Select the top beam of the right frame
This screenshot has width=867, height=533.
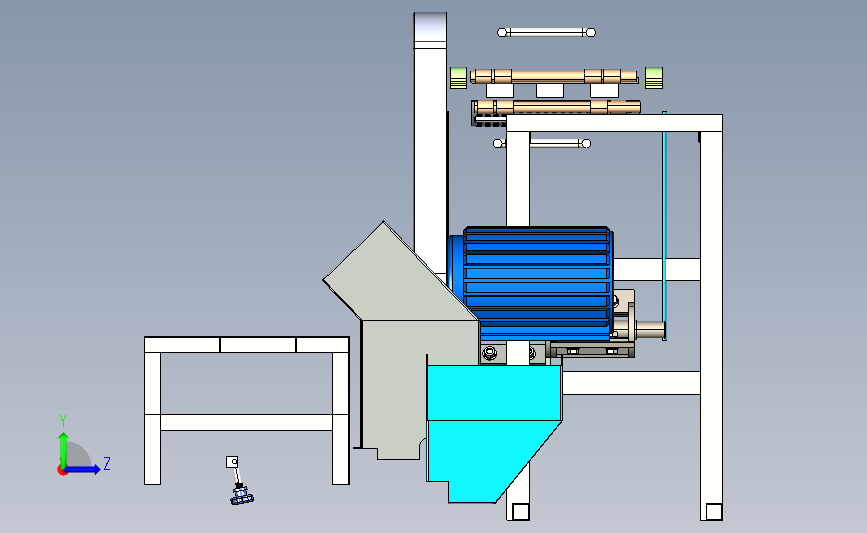coord(614,123)
